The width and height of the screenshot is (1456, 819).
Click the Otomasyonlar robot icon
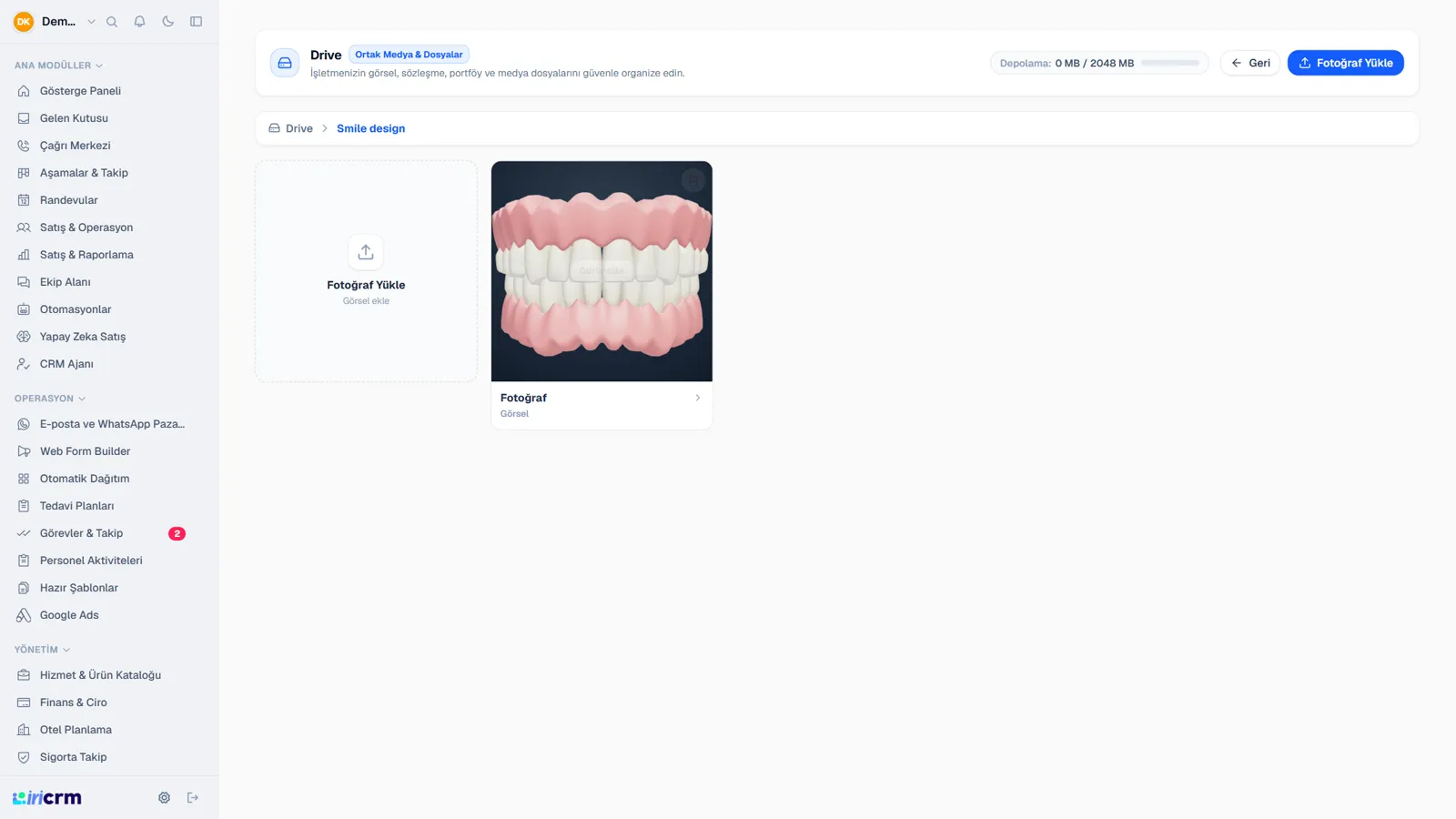[24, 309]
